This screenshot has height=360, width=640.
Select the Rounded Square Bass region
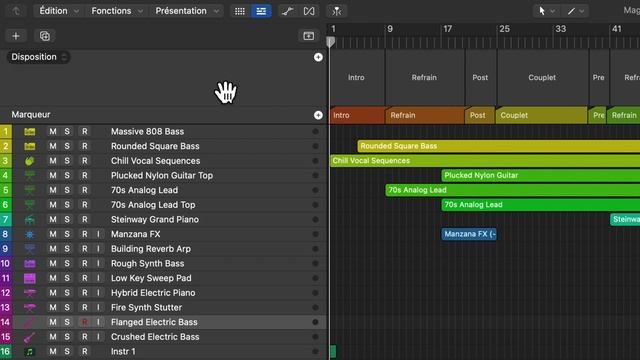point(499,146)
